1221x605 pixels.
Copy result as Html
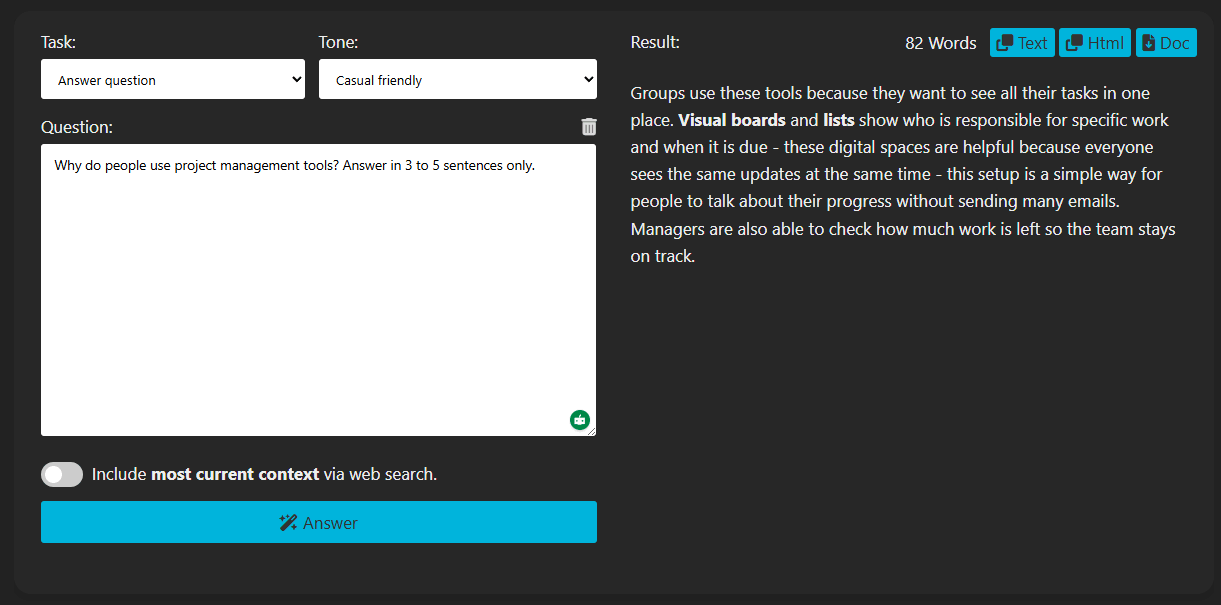1094,43
